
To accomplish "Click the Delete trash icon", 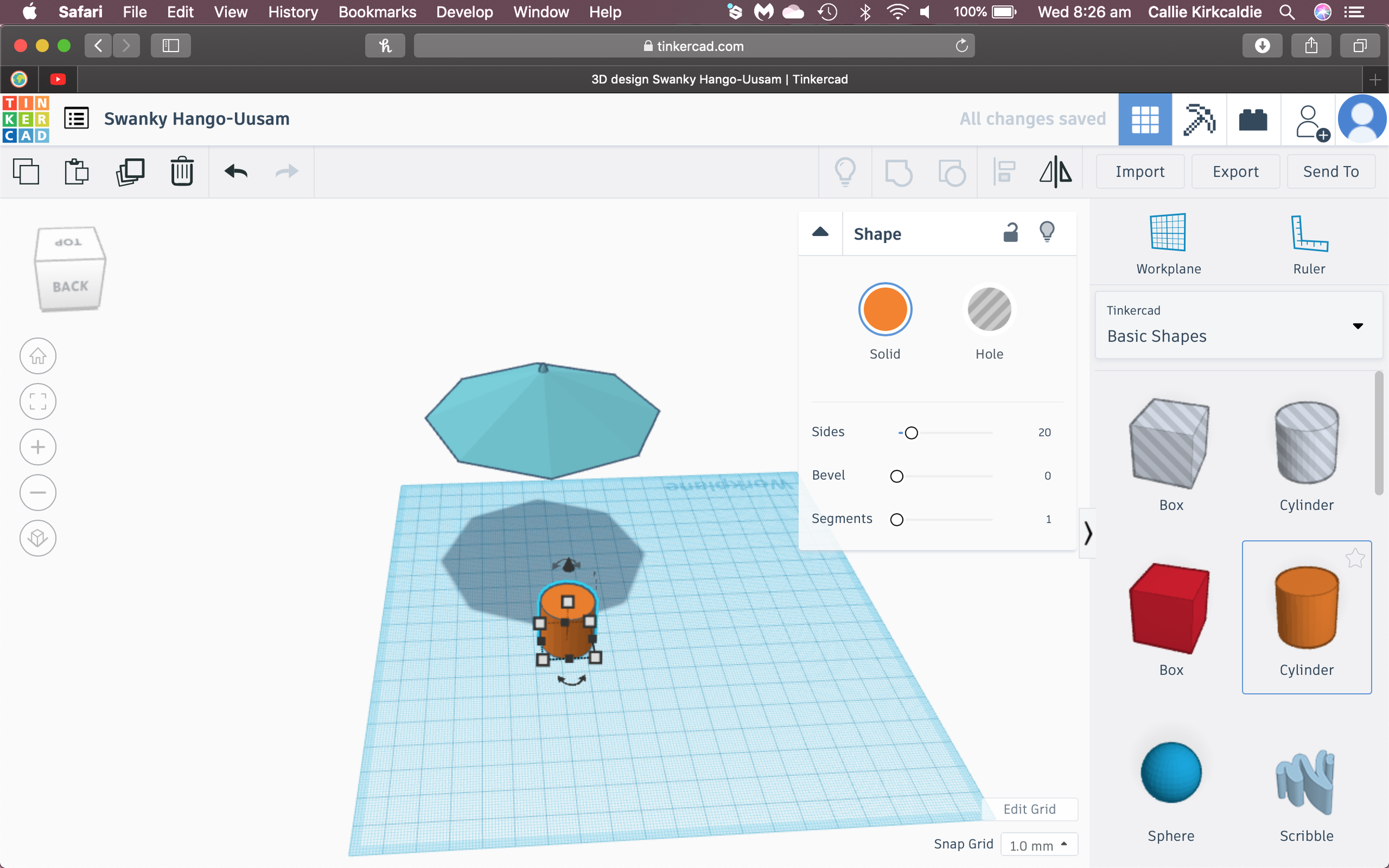I will 182,171.
